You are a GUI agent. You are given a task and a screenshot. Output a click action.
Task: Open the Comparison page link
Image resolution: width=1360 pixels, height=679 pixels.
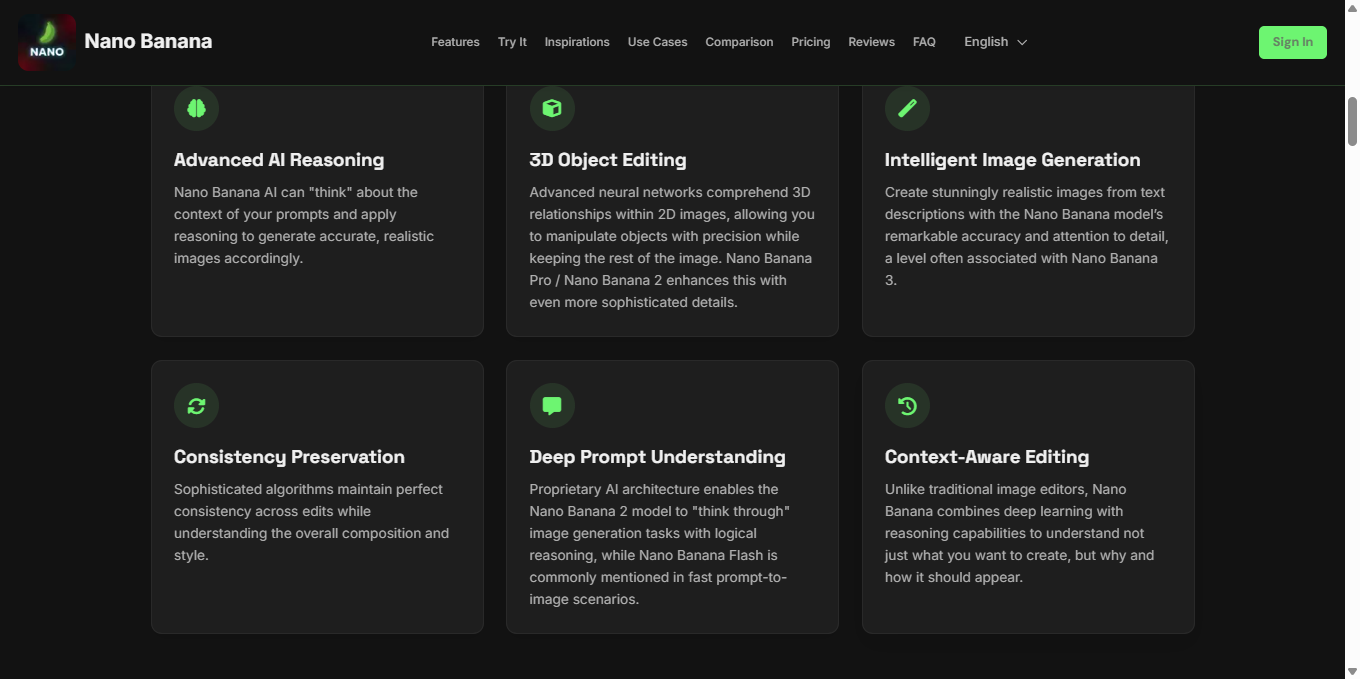pyautogui.click(x=739, y=42)
